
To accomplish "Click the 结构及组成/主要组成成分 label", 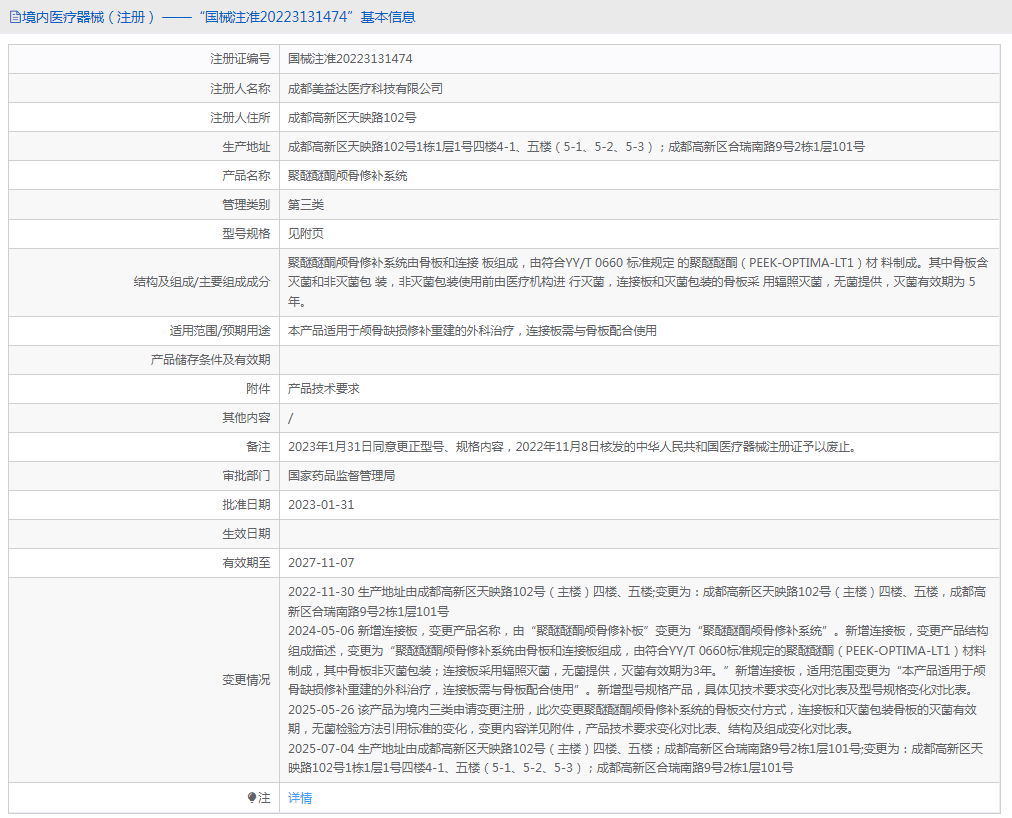I will 202,282.
